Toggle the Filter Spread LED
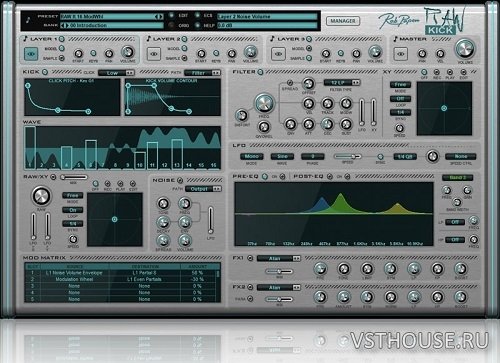Screen dimensions: 500x363 tap(290, 82)
